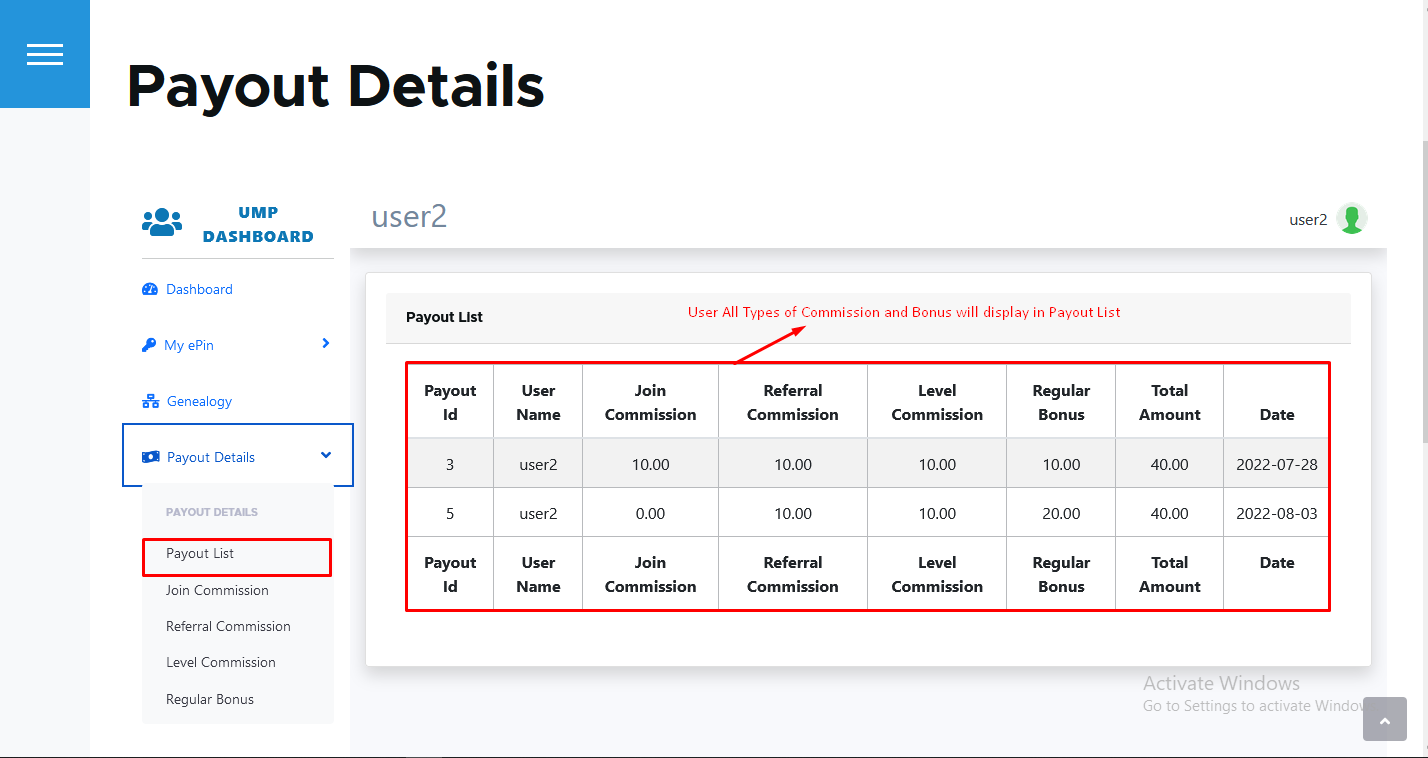This screenshot has height=758, width=1428.
Task: Go to the Referral Commission submenu page
Action: 228,626
